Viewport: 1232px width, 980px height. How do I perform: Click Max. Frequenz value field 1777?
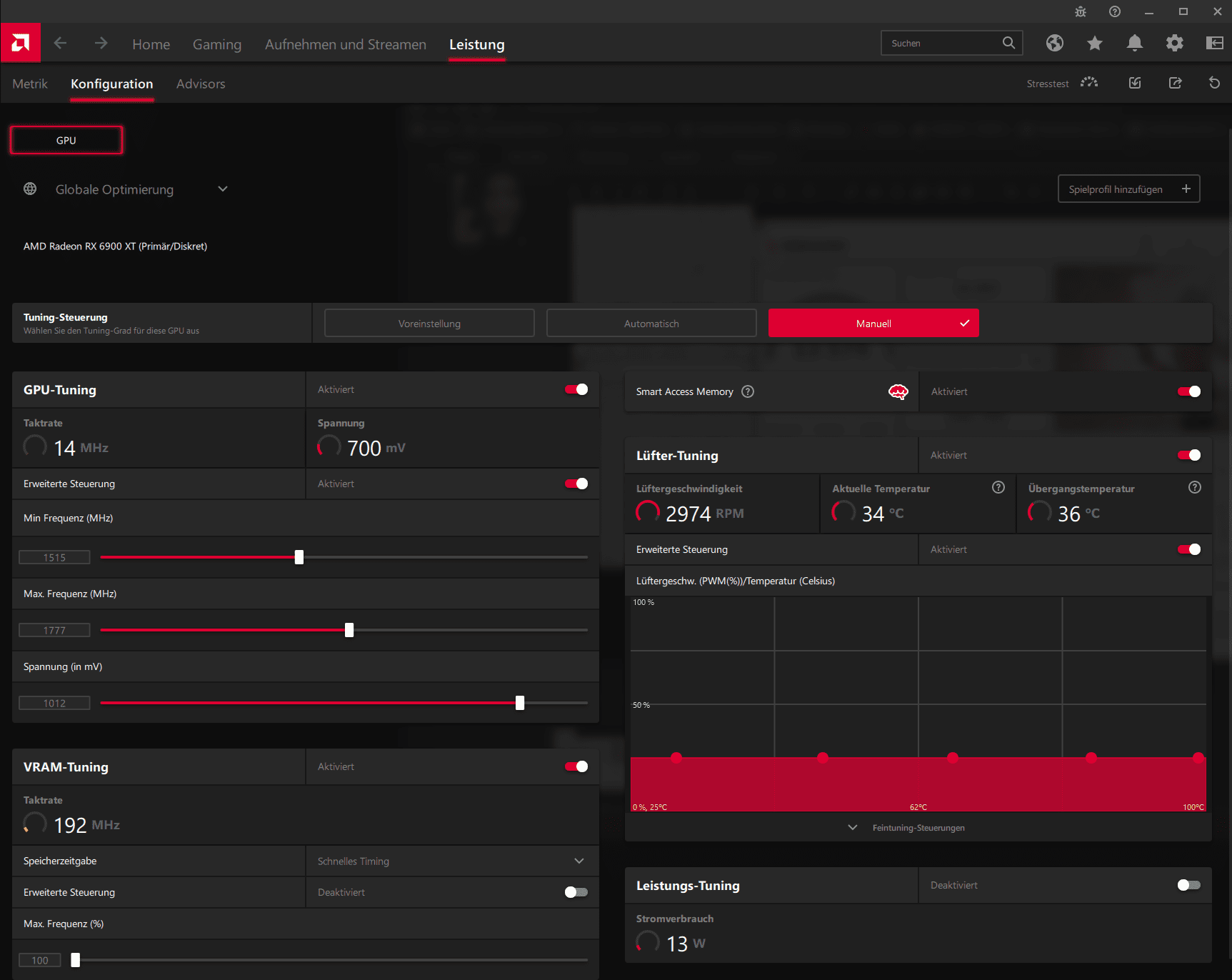[54, 630]
